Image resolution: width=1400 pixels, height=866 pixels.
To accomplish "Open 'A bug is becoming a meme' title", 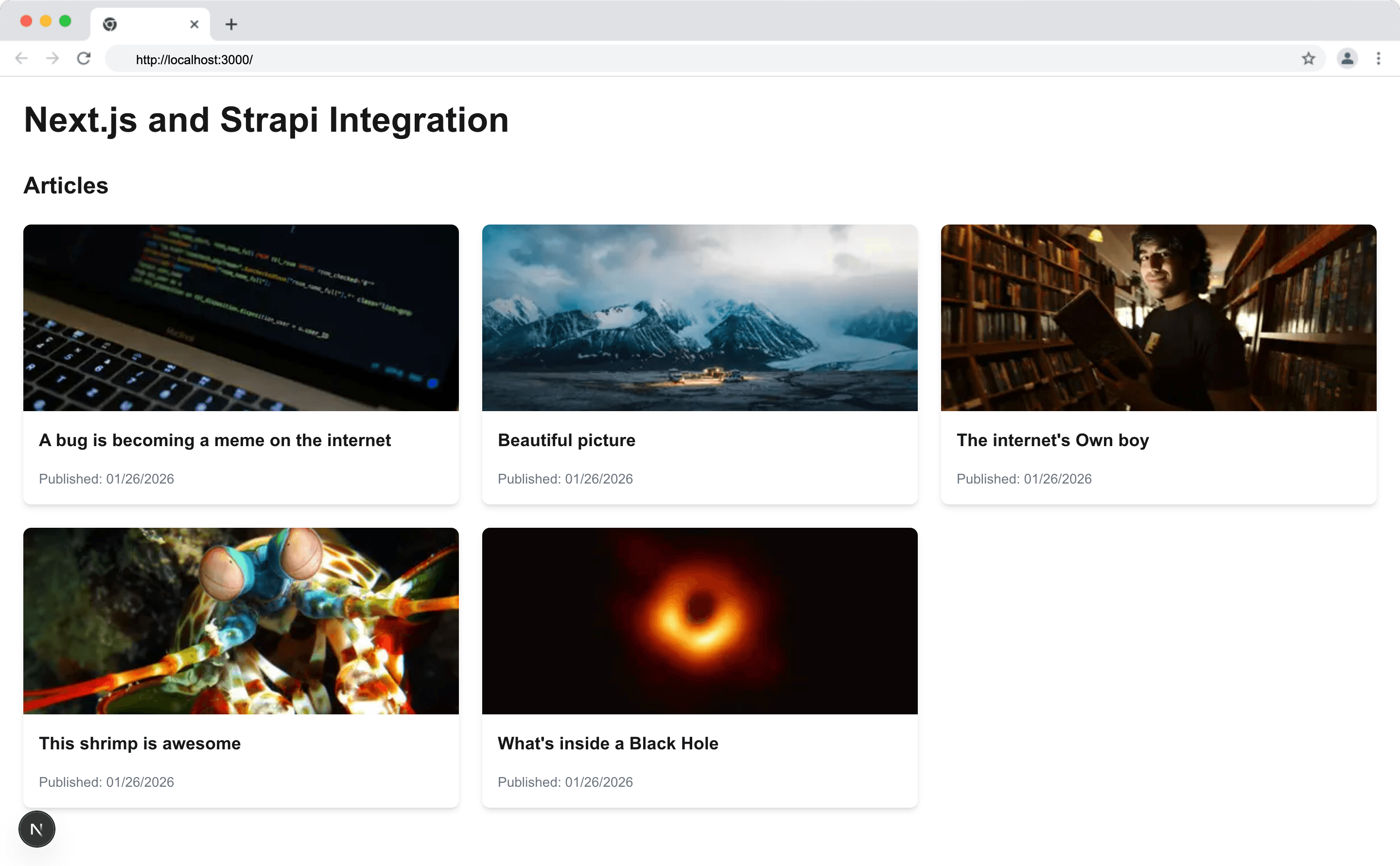I will (x=215, y=440).
